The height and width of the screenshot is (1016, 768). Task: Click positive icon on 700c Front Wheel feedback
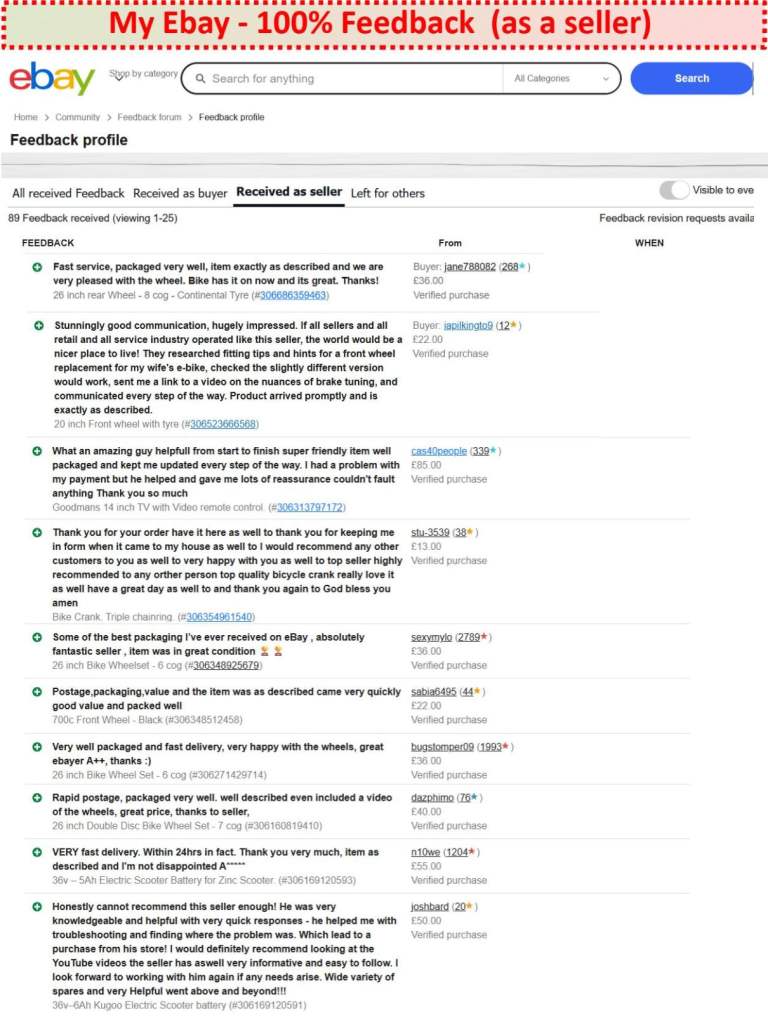pos(37,692)
